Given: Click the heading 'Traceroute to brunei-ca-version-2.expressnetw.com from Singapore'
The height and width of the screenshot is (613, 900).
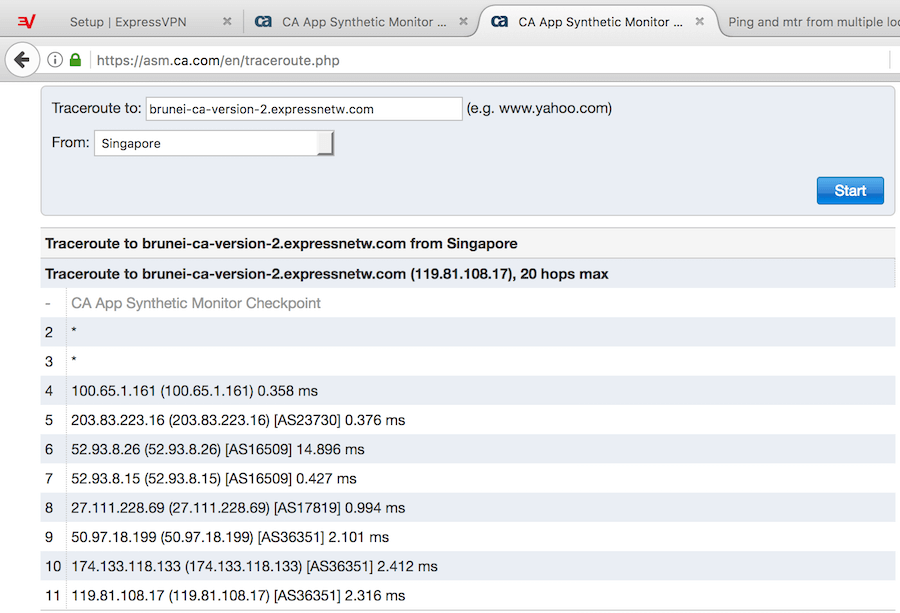Looking at the screenshot, I should coord(281,243).
